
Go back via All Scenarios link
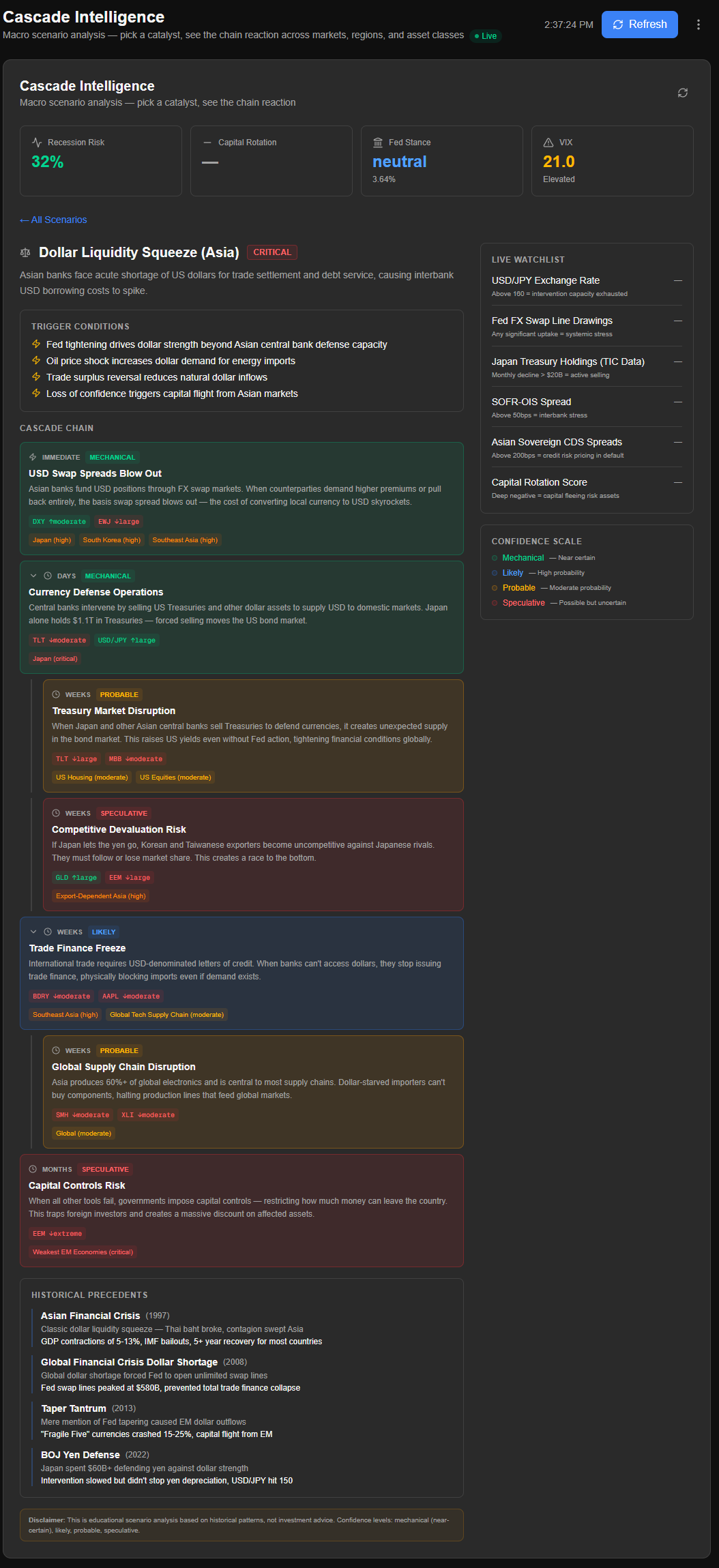53,220
